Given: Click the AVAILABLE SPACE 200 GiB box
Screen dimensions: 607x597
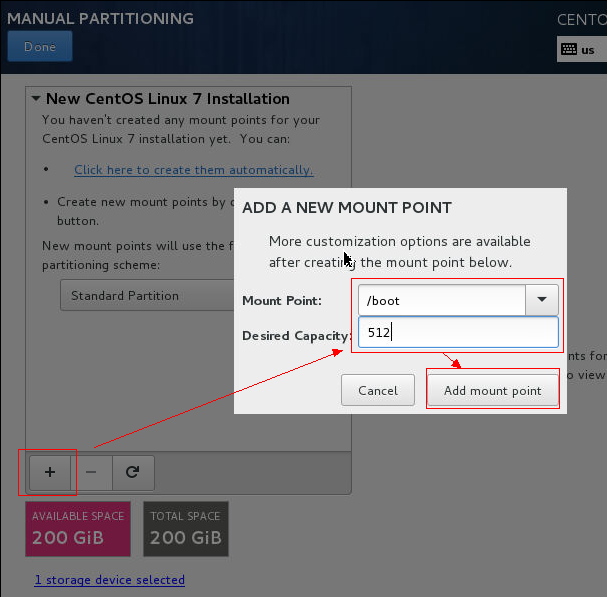Looking at the screenshot, I should click(x=78, y=529).
